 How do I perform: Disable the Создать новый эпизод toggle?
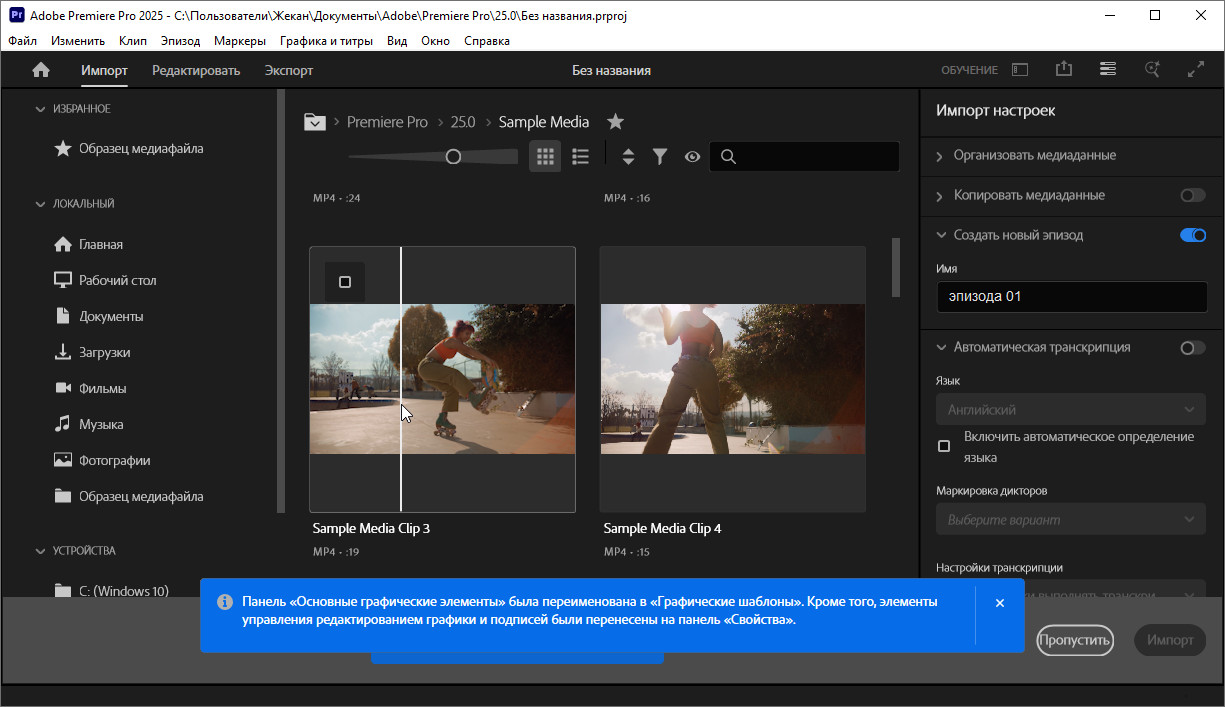point(1192,235)
